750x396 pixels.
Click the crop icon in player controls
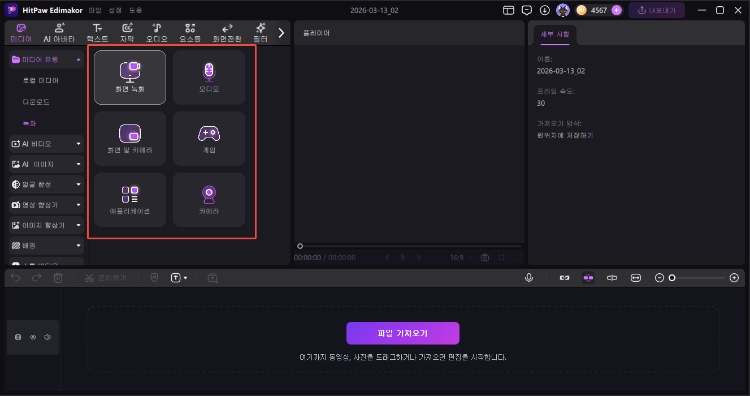click(x=501, y=257)
